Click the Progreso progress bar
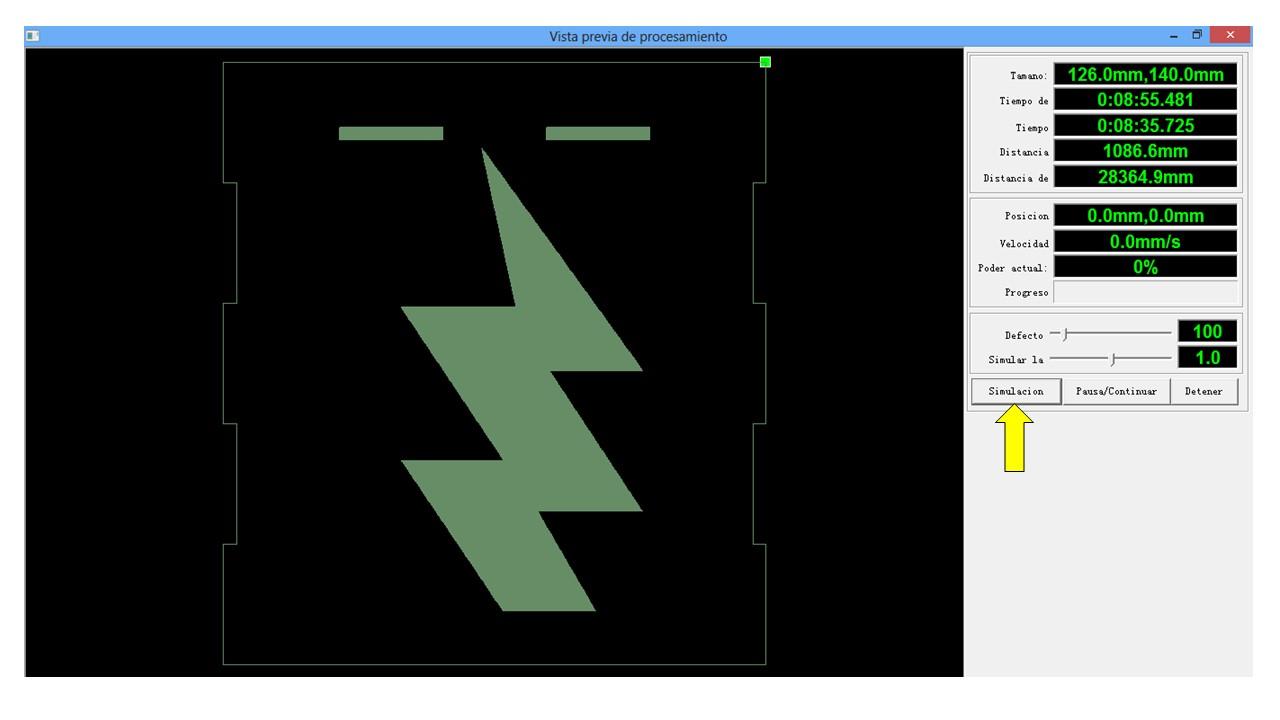 [1146, 293]
